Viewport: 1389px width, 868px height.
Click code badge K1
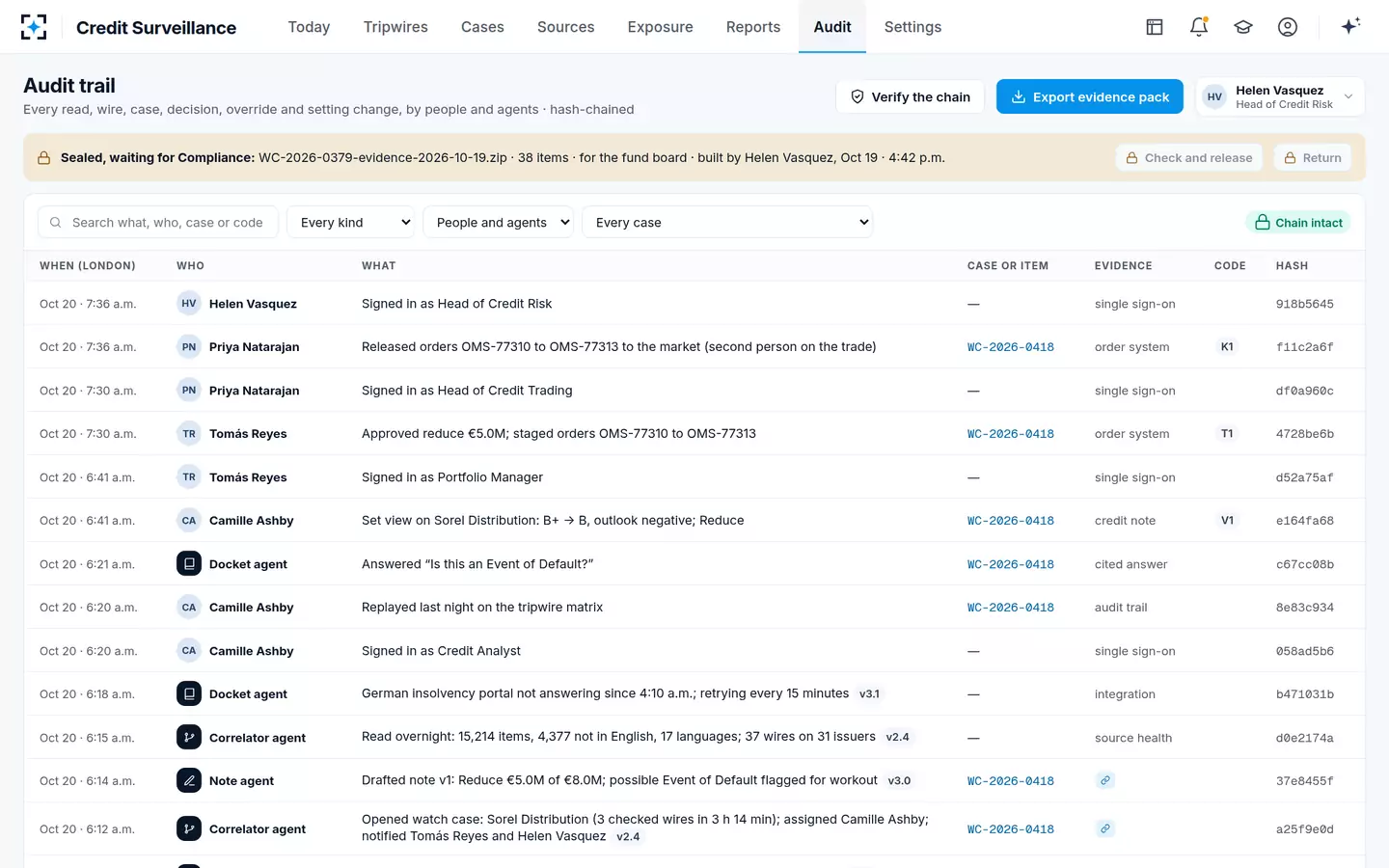(1227, 346)
